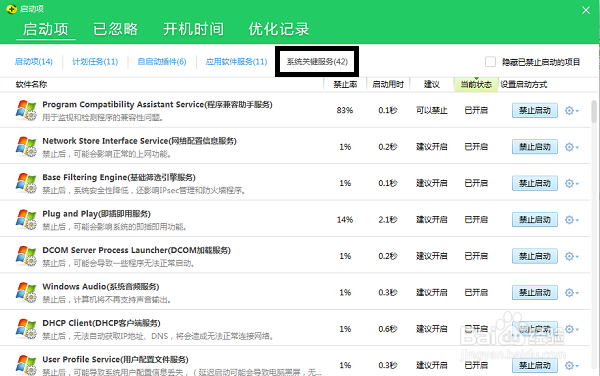Sort by 启动用时 column header
The image size is (600, 376).
(388, 85)
